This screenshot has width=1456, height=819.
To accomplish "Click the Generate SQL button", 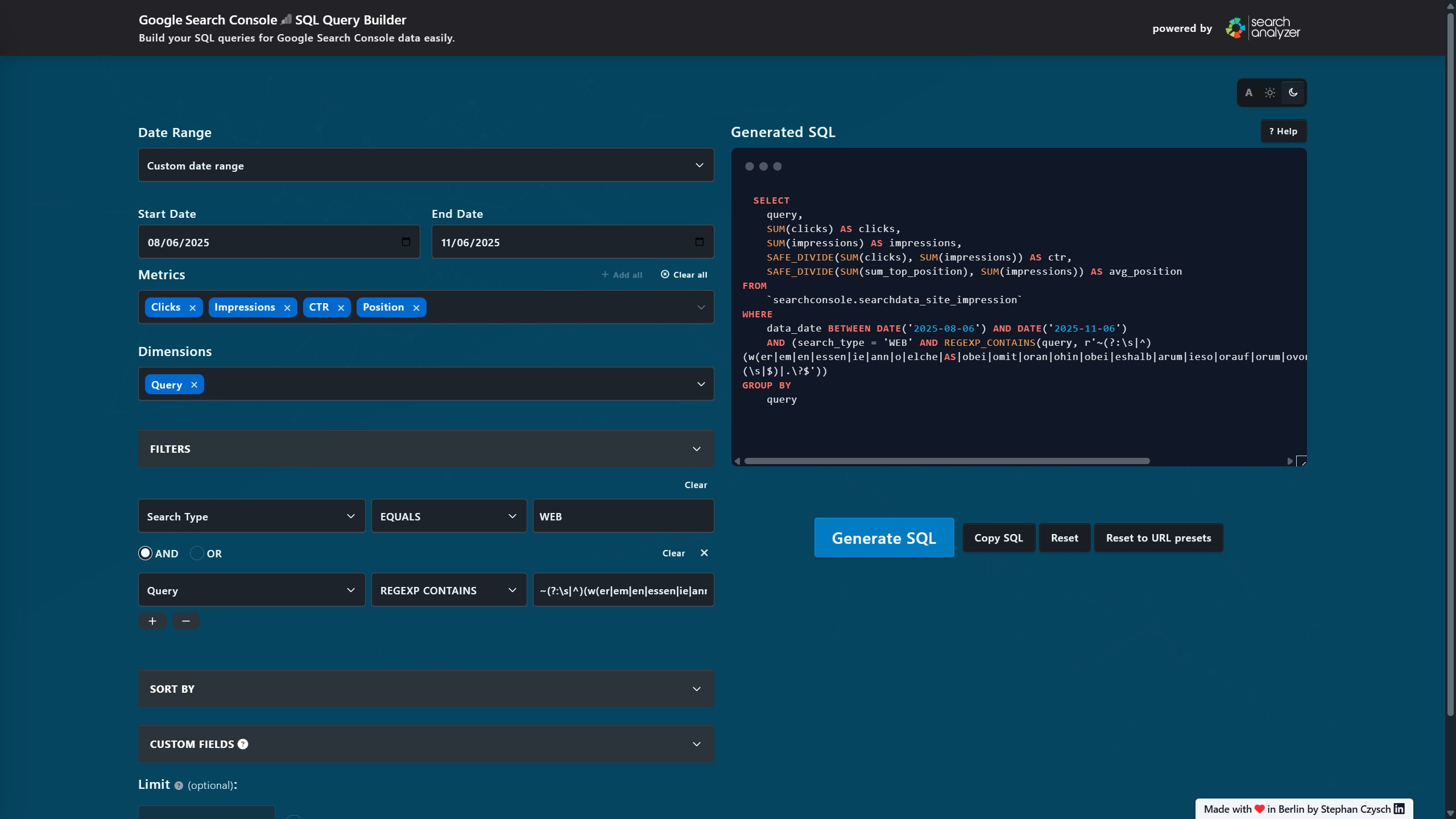I will point(883,538).
